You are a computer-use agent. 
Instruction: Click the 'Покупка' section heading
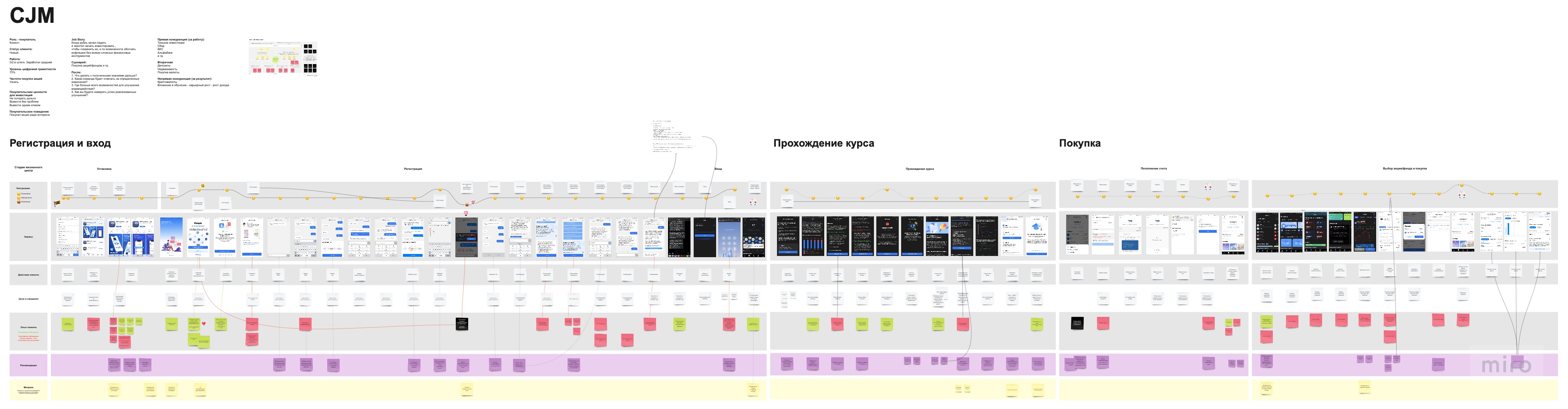(x=1079, y=143)
